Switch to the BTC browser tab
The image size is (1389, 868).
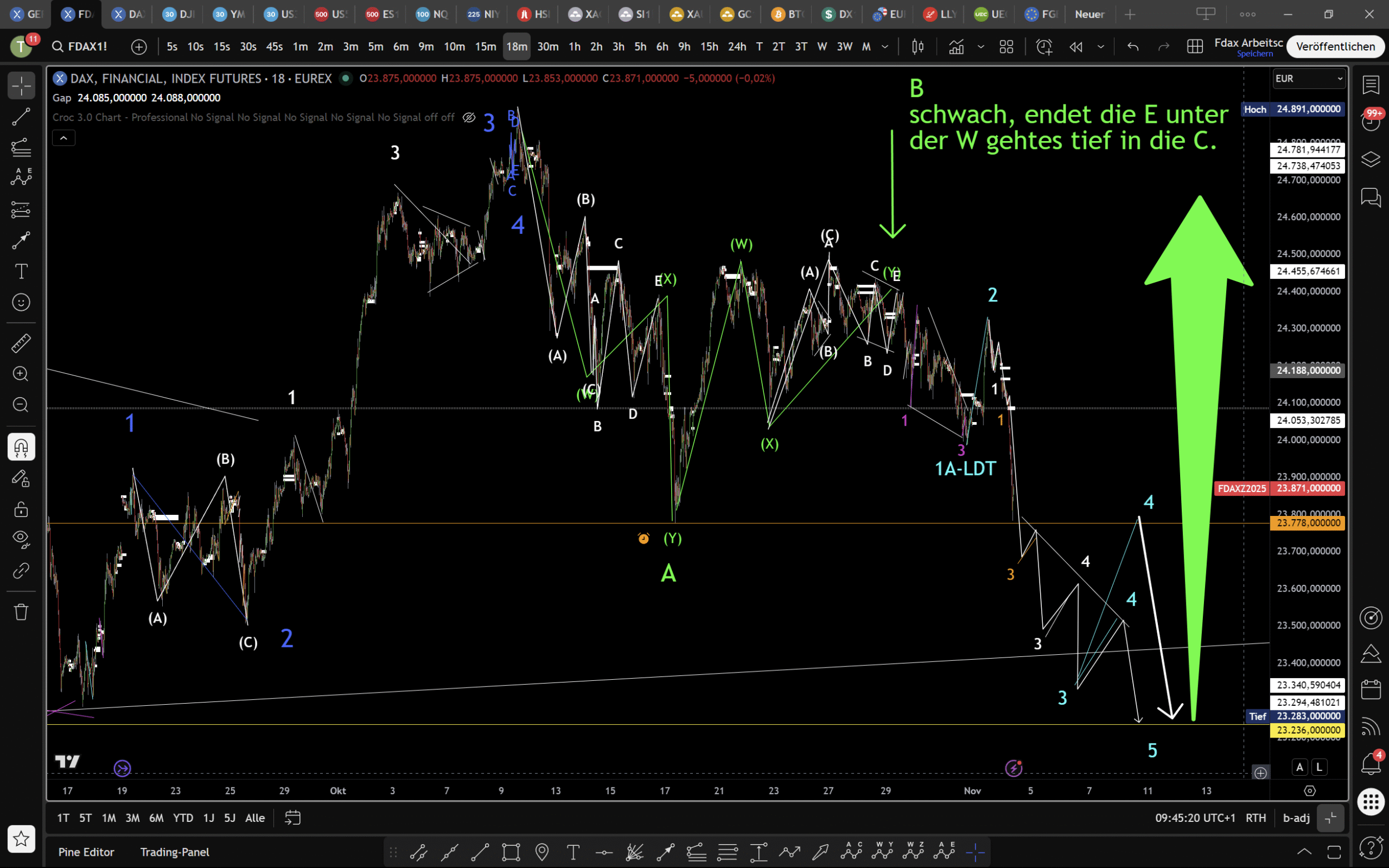788,14
